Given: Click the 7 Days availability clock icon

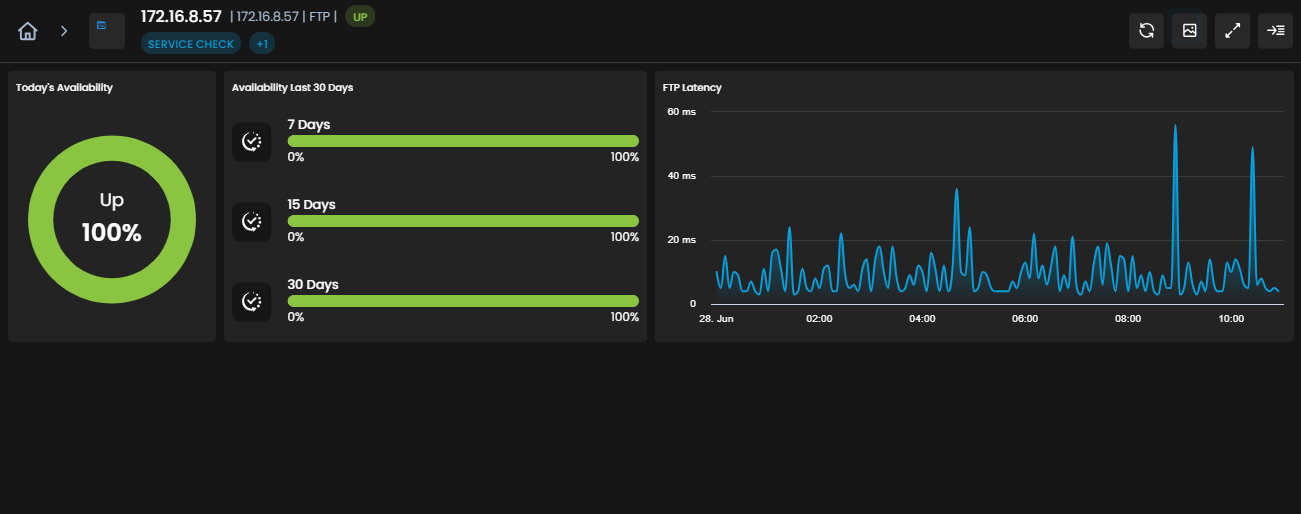Looking at the screenshot, I should pos(252,142).
